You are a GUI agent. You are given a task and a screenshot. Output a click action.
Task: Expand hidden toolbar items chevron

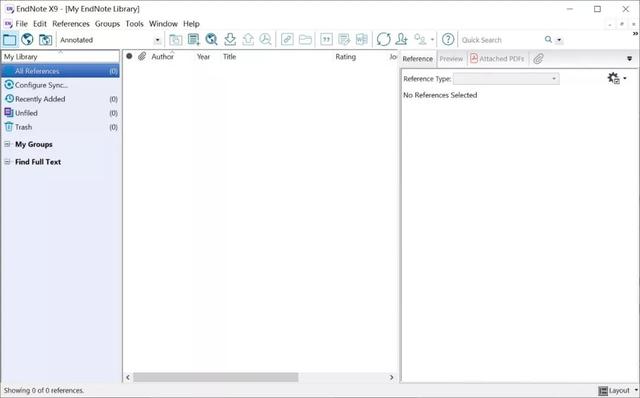(x=636, y=34)
